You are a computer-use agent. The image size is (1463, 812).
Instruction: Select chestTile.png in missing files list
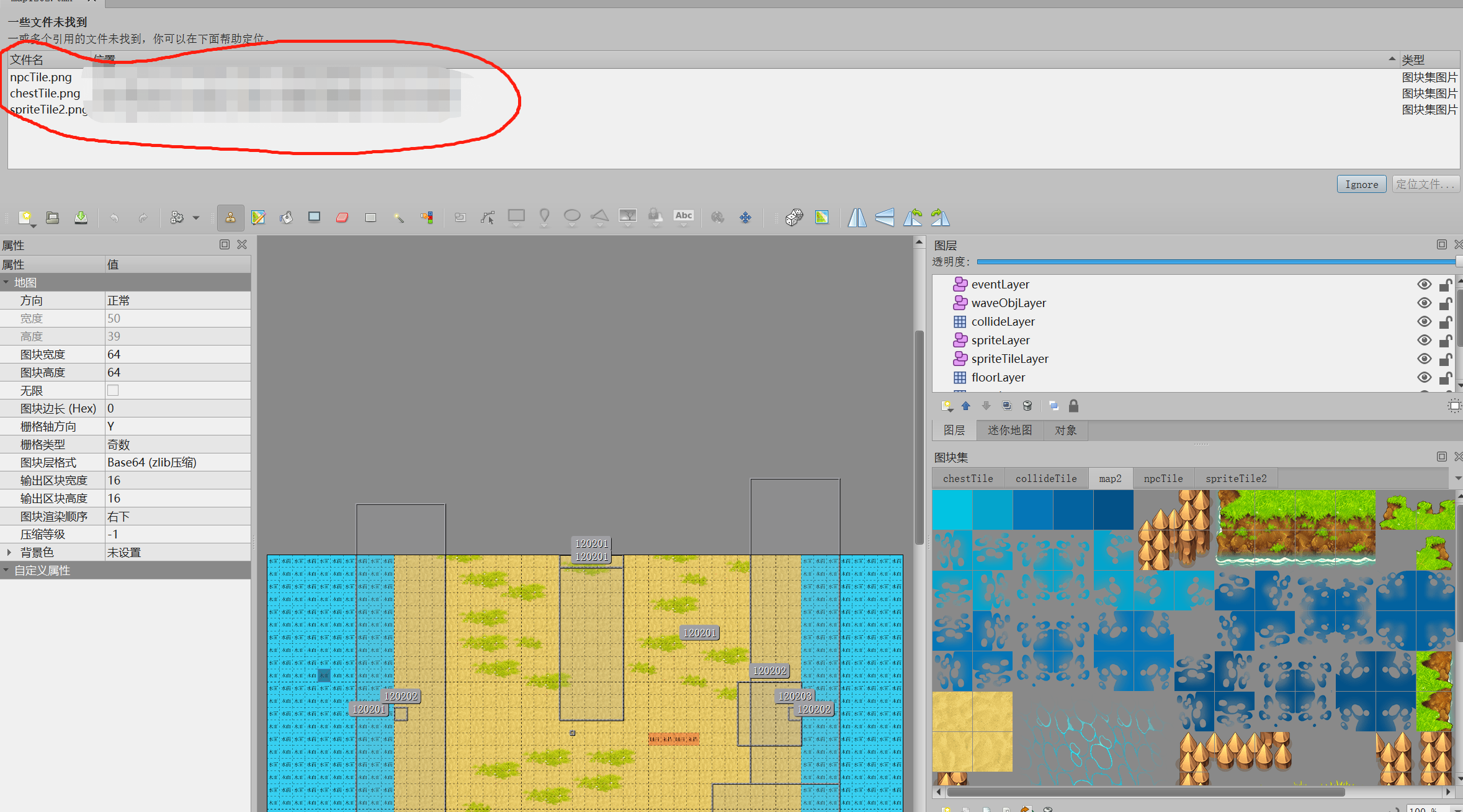[45, 94]
